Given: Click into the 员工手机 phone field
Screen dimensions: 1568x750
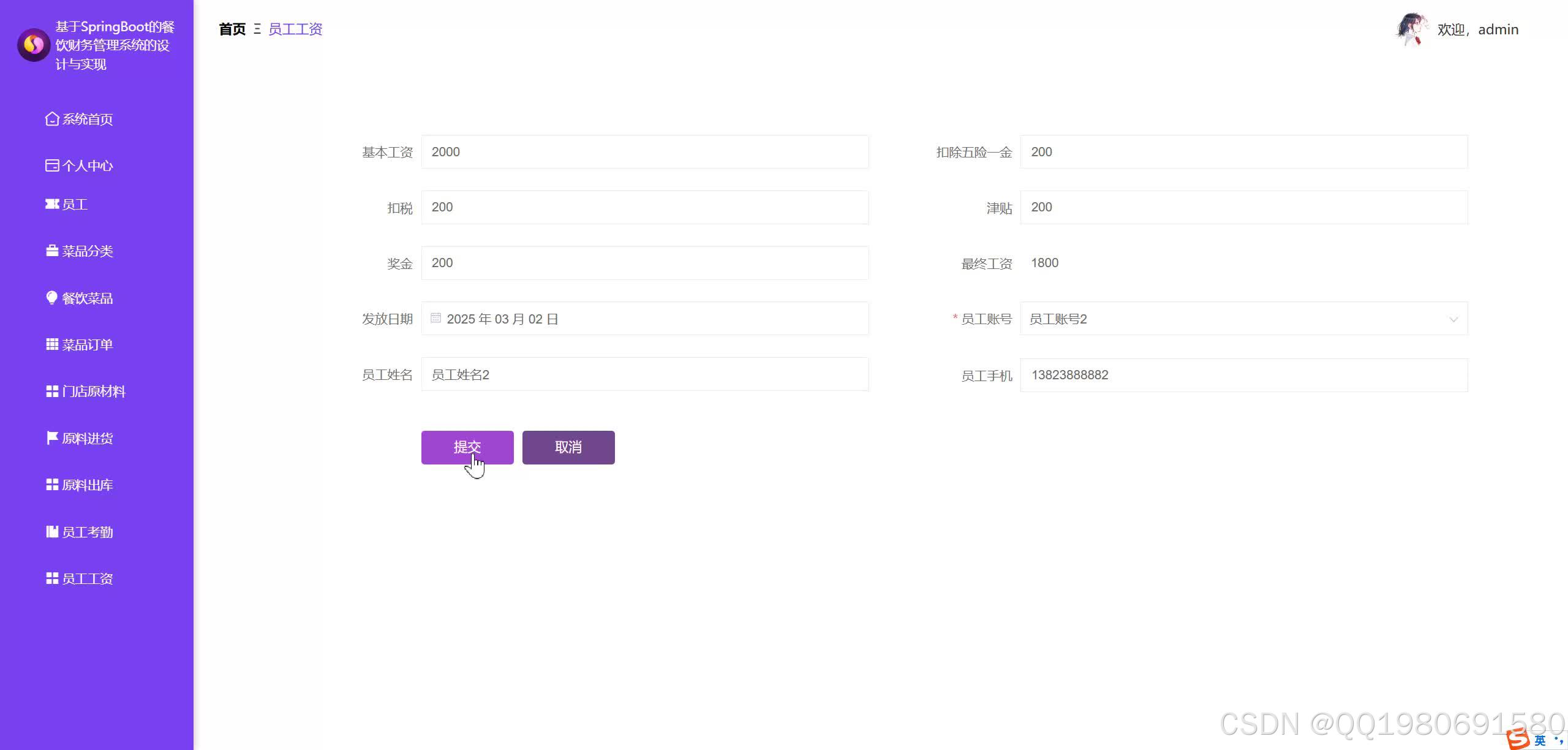Looking at the screenshot, I should click(x=1243, y=375).
